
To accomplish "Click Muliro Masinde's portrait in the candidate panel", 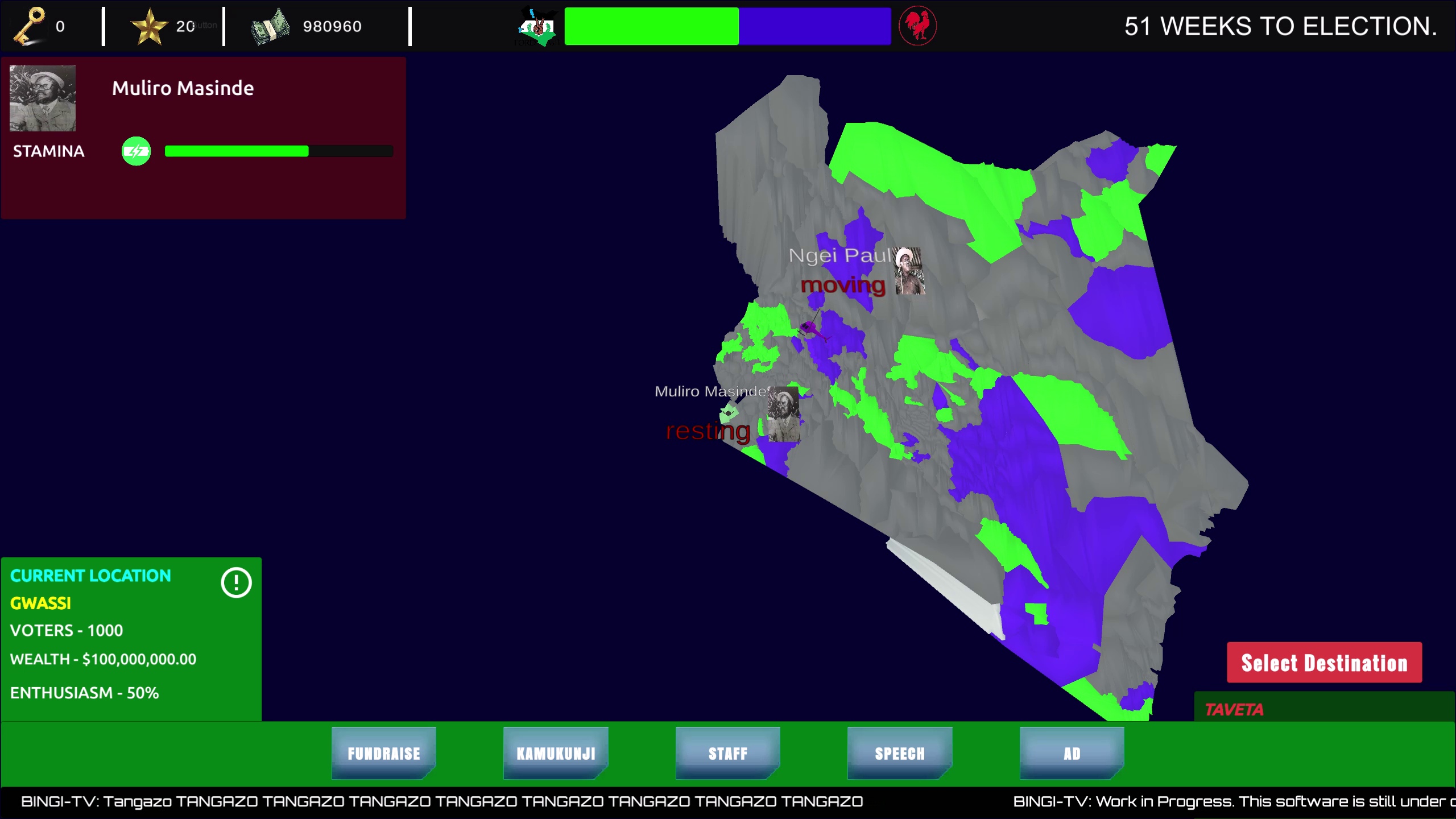I will click(x=43, y=98).
